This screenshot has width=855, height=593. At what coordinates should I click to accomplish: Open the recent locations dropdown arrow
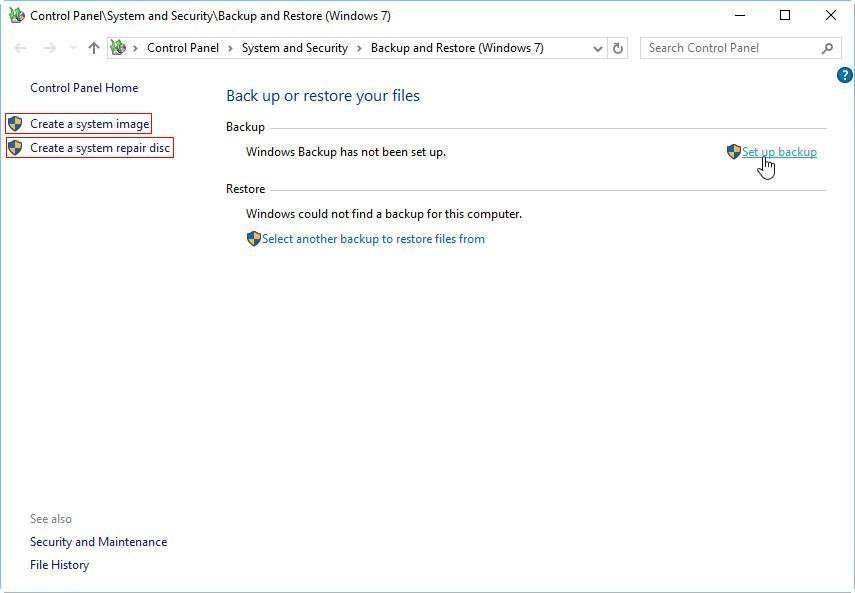[x=73, y=48]
